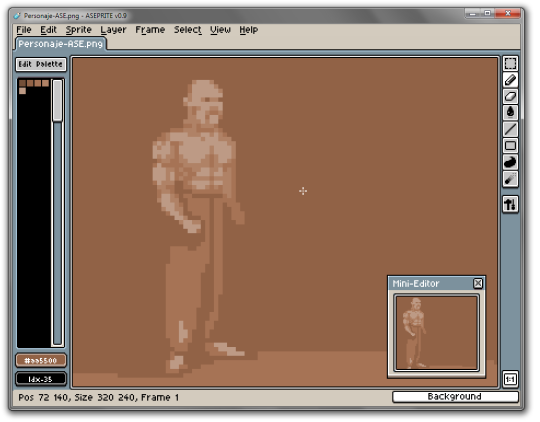The width and height of the screenshot is (540, 422).
Task: Click the character's head on the canvas
Action: (x=205, y=102)
